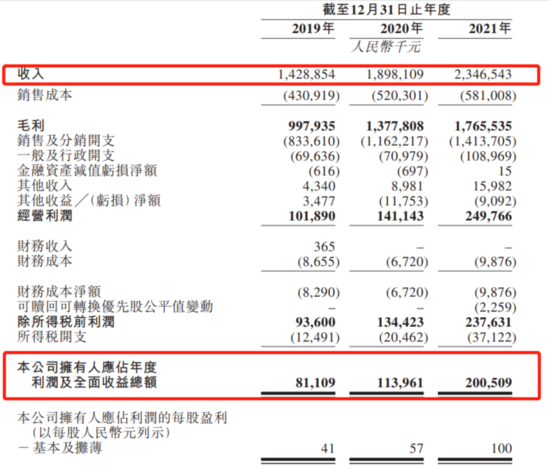Click 2021 revenue value 2,346,543
This screenshot has height=470, width=549.
pyautogui.click(x=483, y=74)
